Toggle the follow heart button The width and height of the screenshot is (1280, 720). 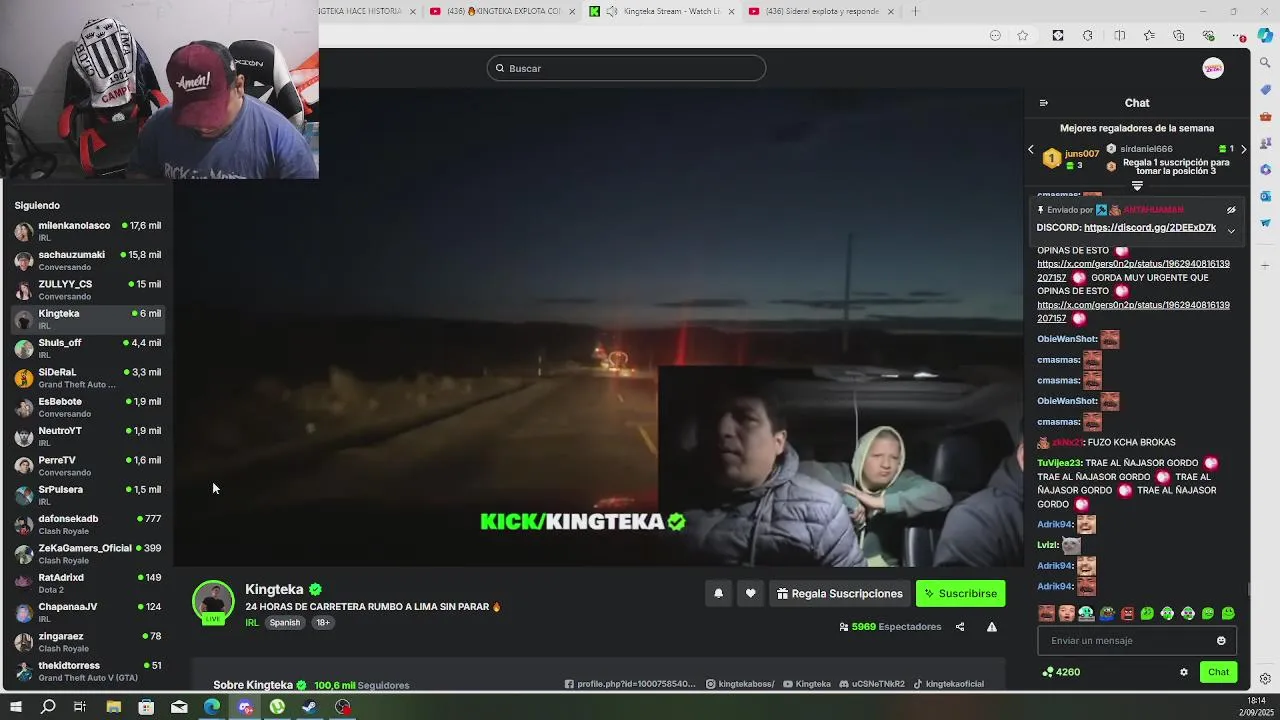[751, 594]
